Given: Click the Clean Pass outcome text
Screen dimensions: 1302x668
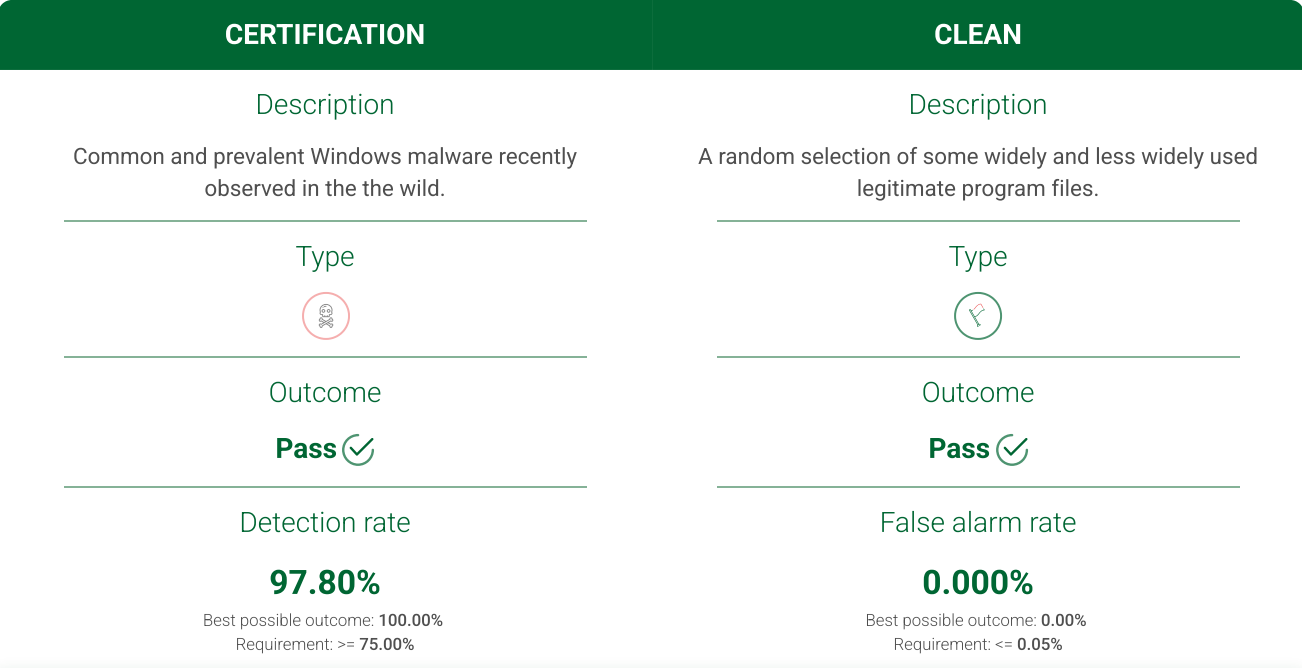Looking at the screenshot, I should (x=959, y=449).
